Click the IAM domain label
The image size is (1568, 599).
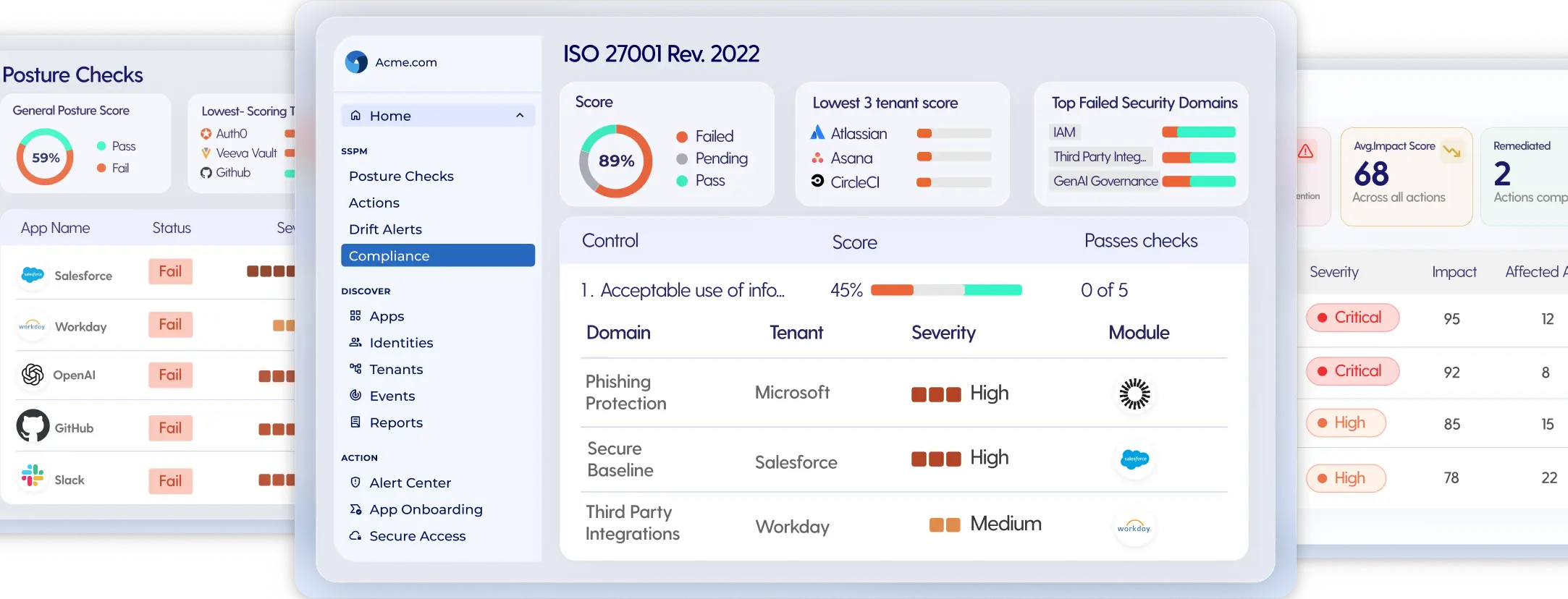click(1064, 132)
